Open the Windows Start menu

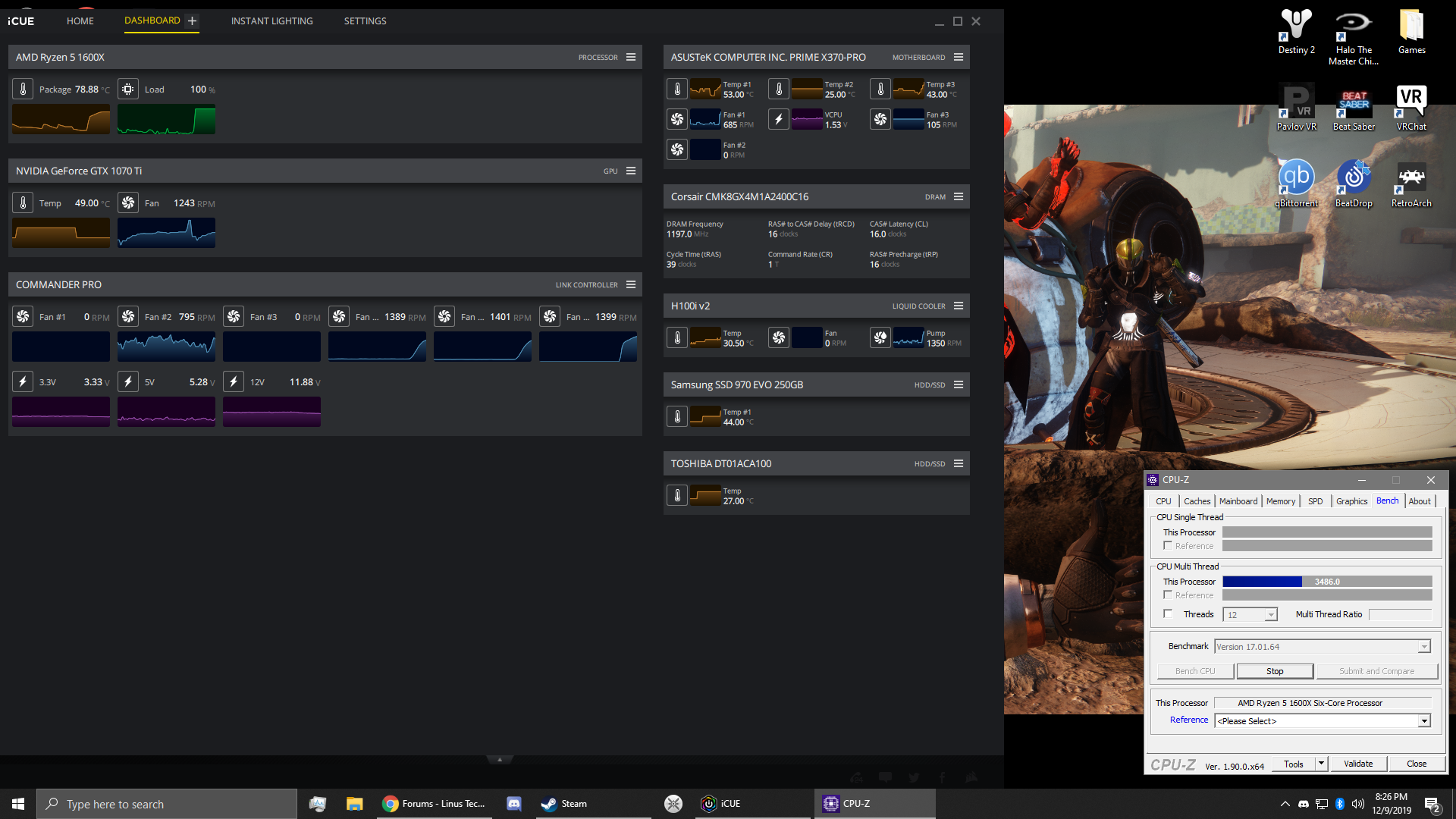click(x=18, y=804)
